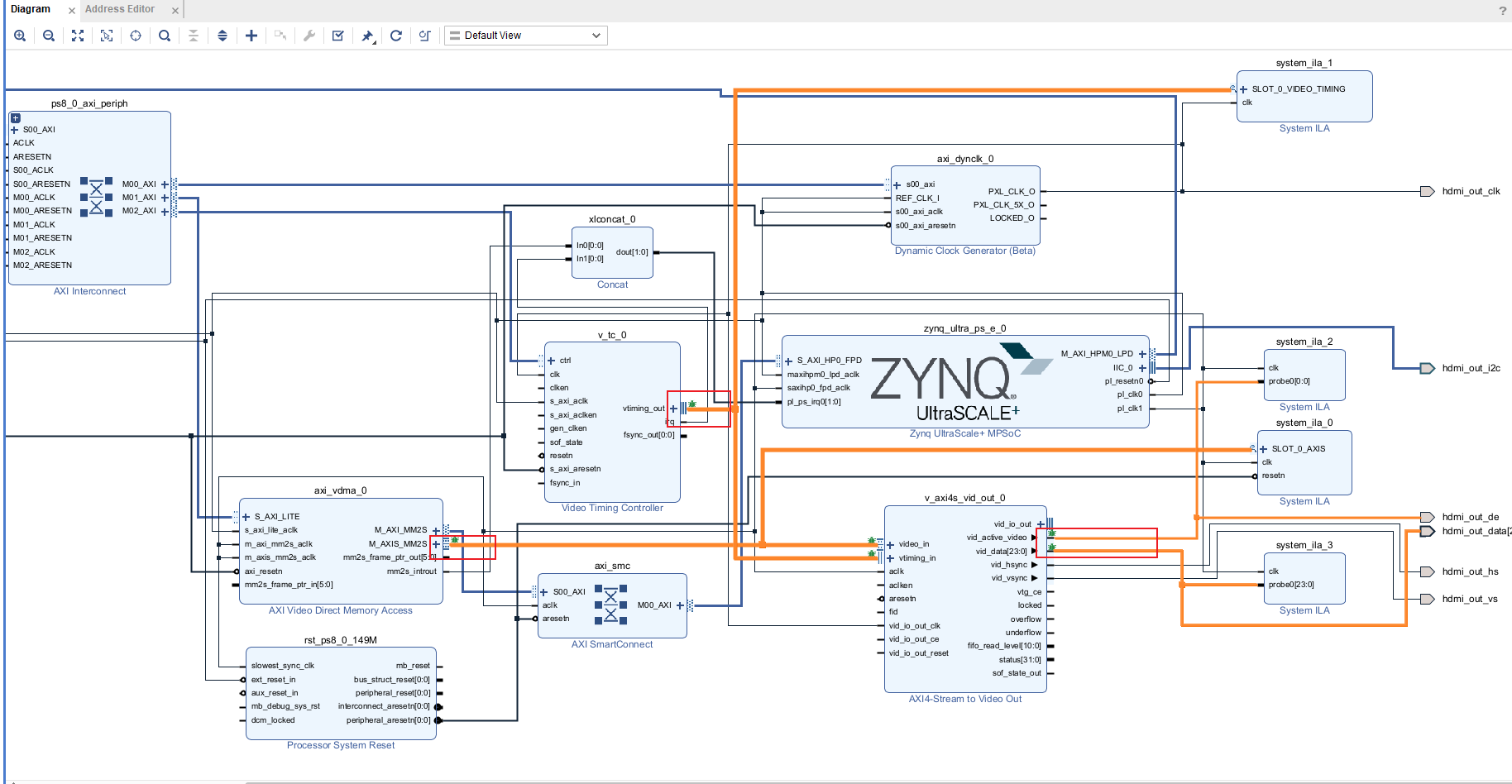This screenshot has width=1512, height=784.
Task: Click the Collapse All toolbar icon
Action: pos(194,36)
